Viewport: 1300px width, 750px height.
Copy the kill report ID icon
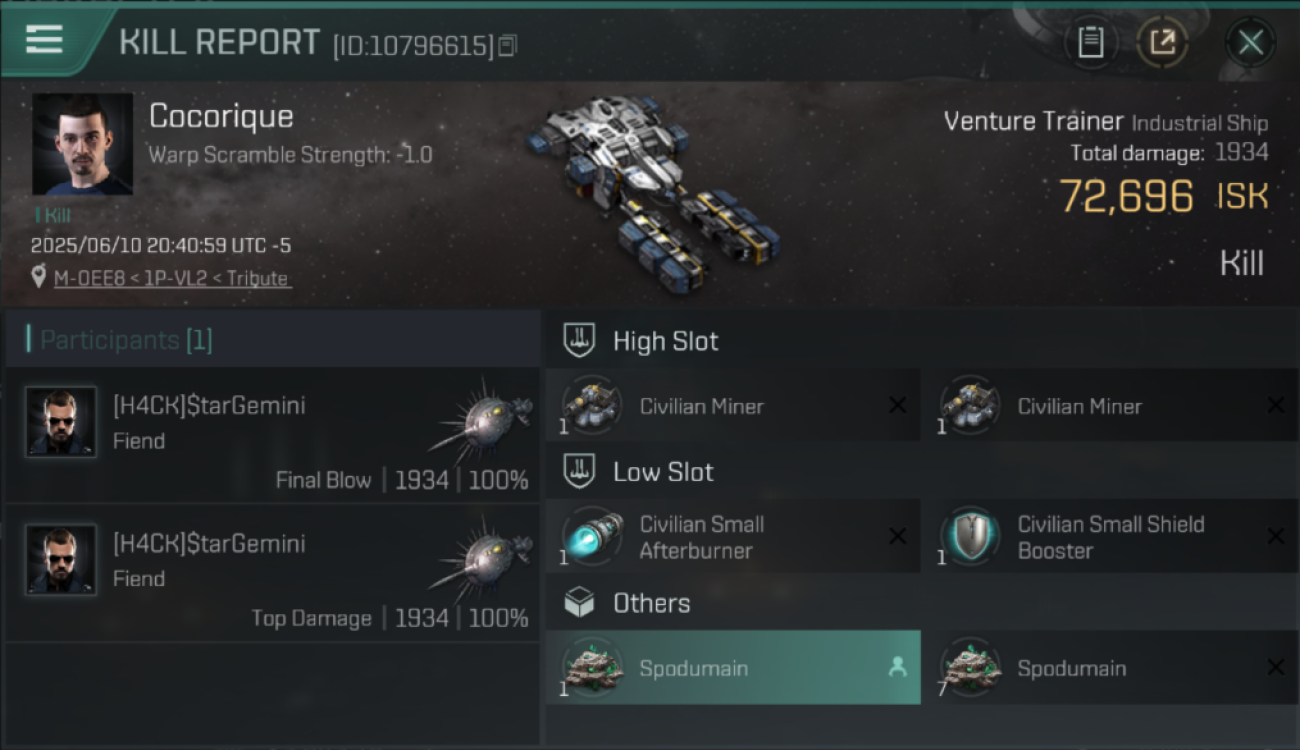[507, 46]
